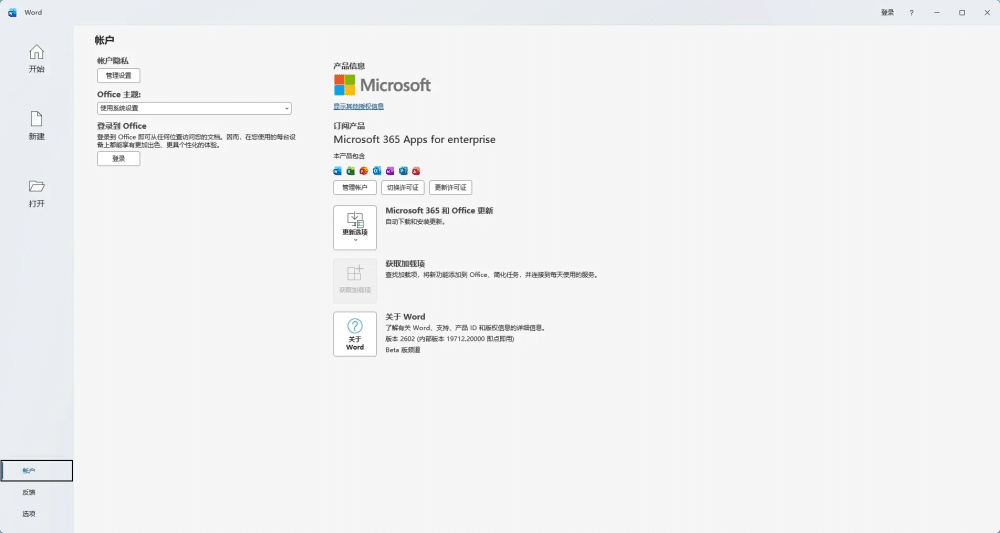Click the '订阅产品' label
1000x533 pixels.
pos(349,126)
